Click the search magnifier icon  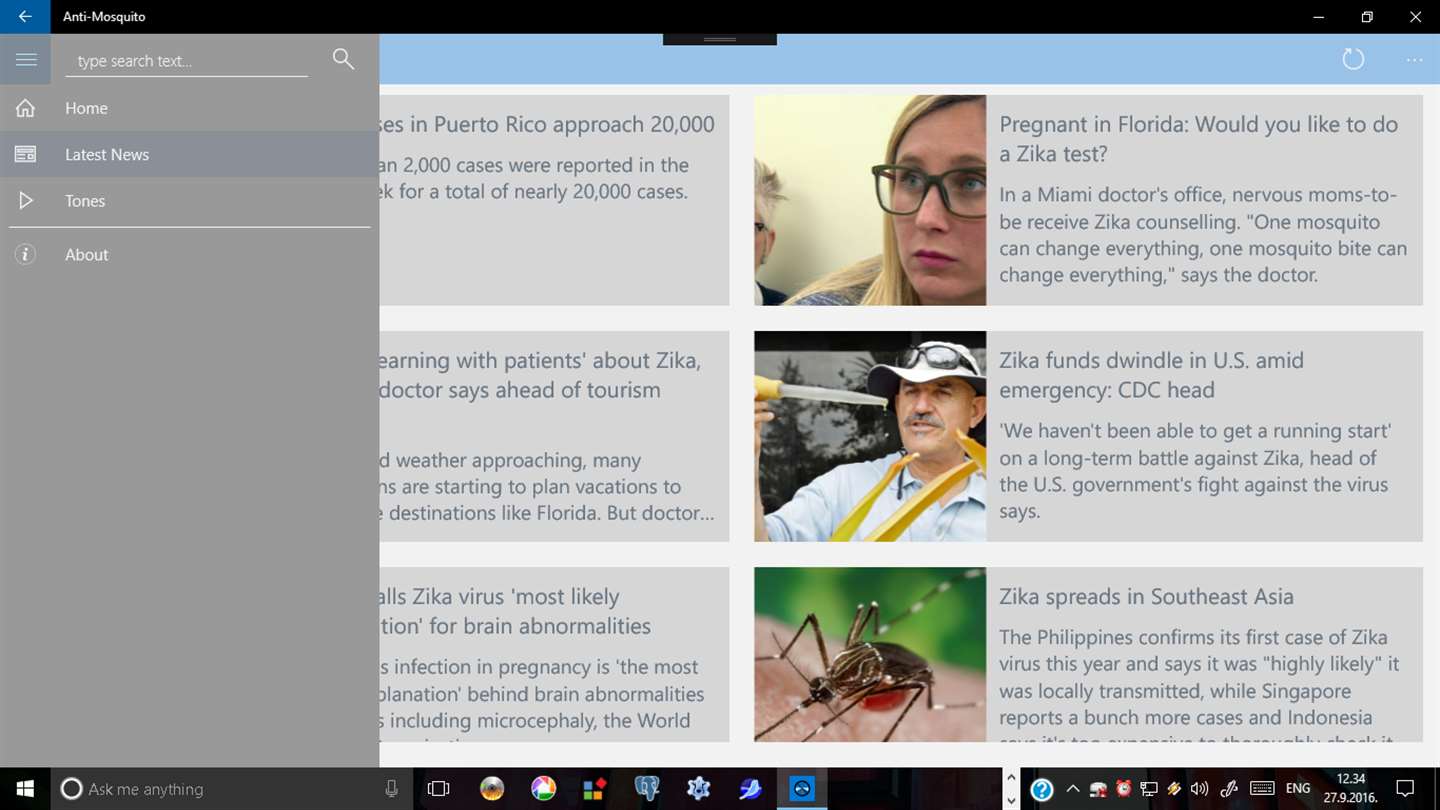[x=343, y=59]
